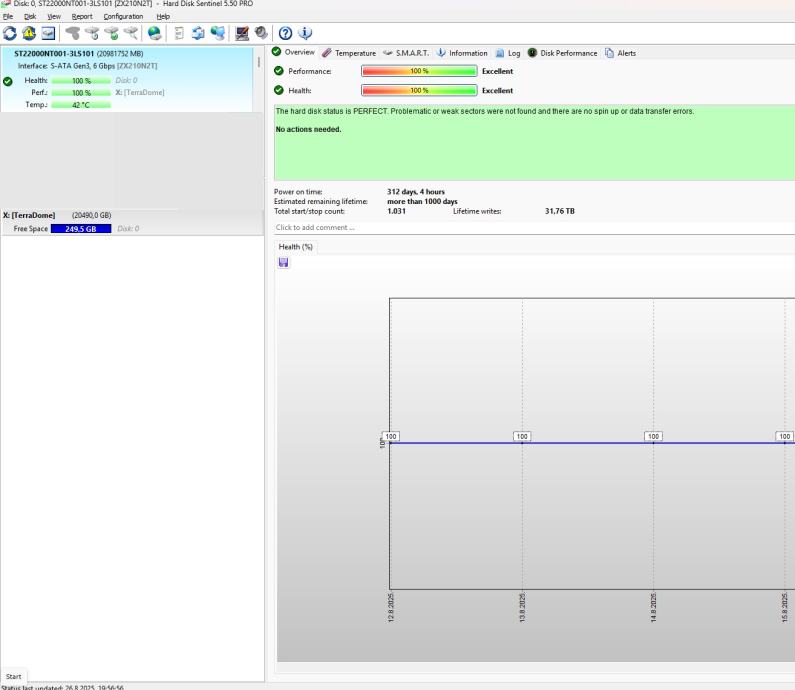Click the monitor icon in the toolbar
This screenshot has width=795, height=690.
coord(240,33)
